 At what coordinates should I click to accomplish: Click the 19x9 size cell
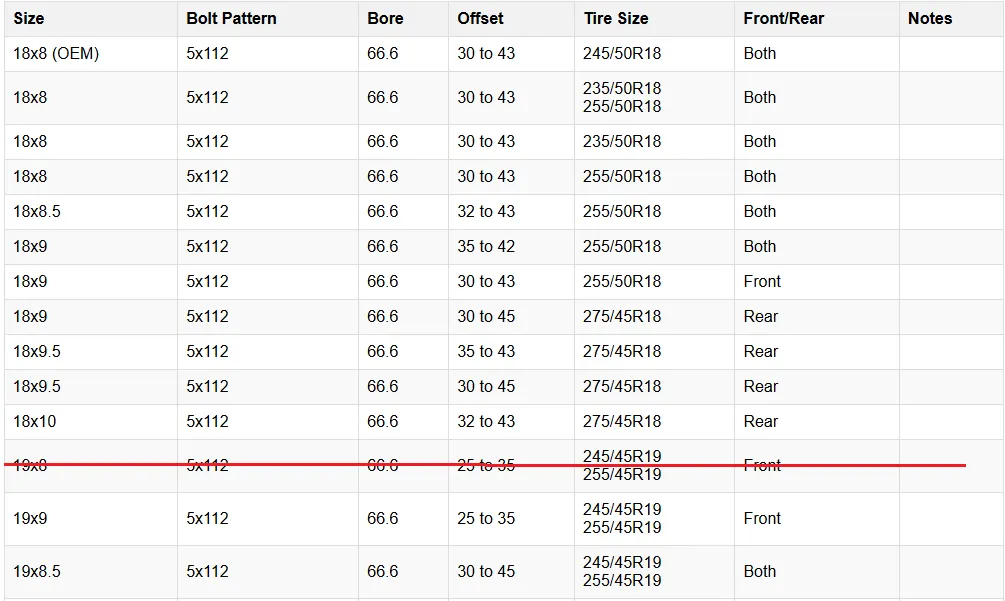pyautogui.click(x=30, y=519)
